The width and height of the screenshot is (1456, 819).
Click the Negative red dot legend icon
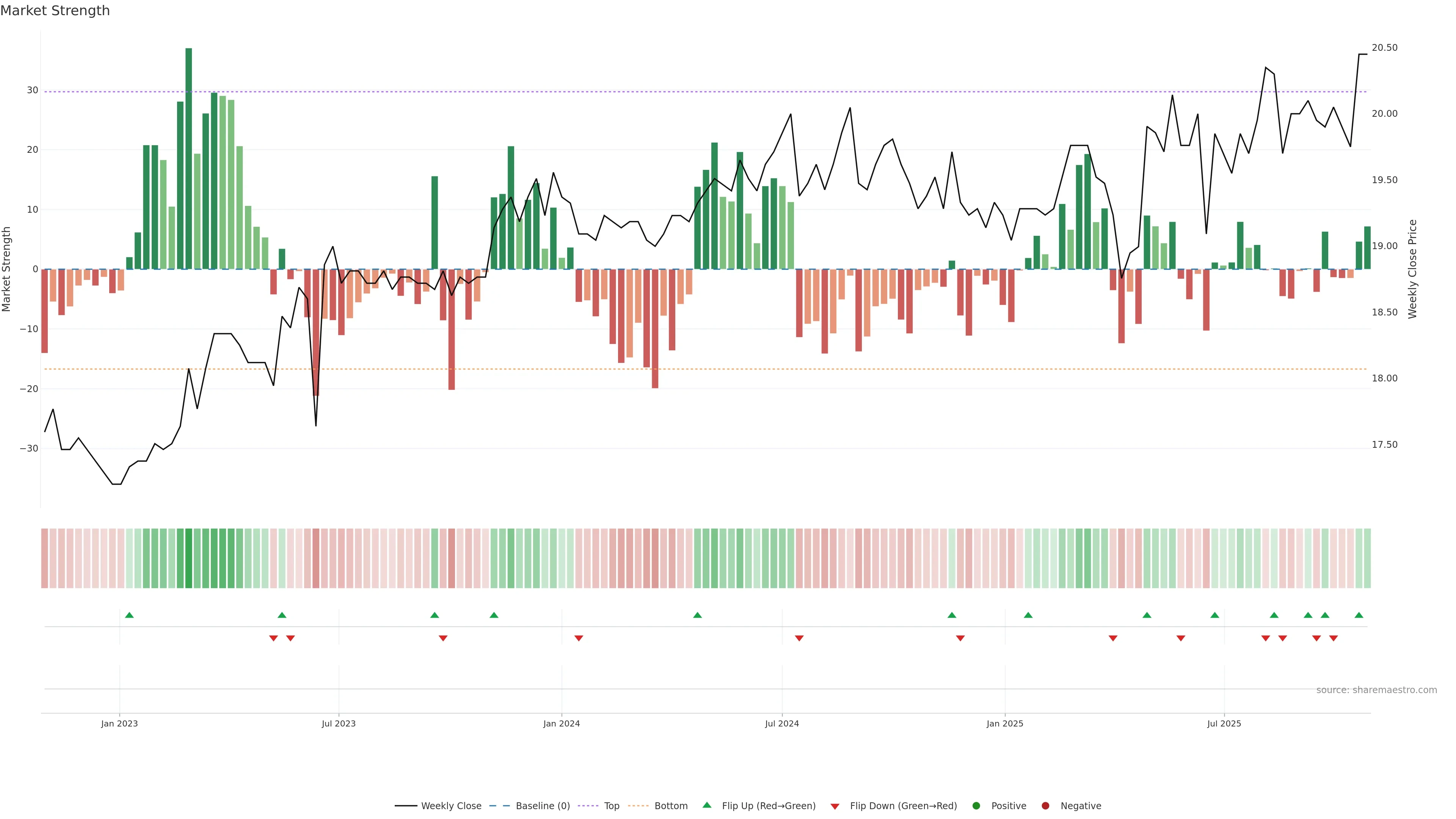[1045, 806]
